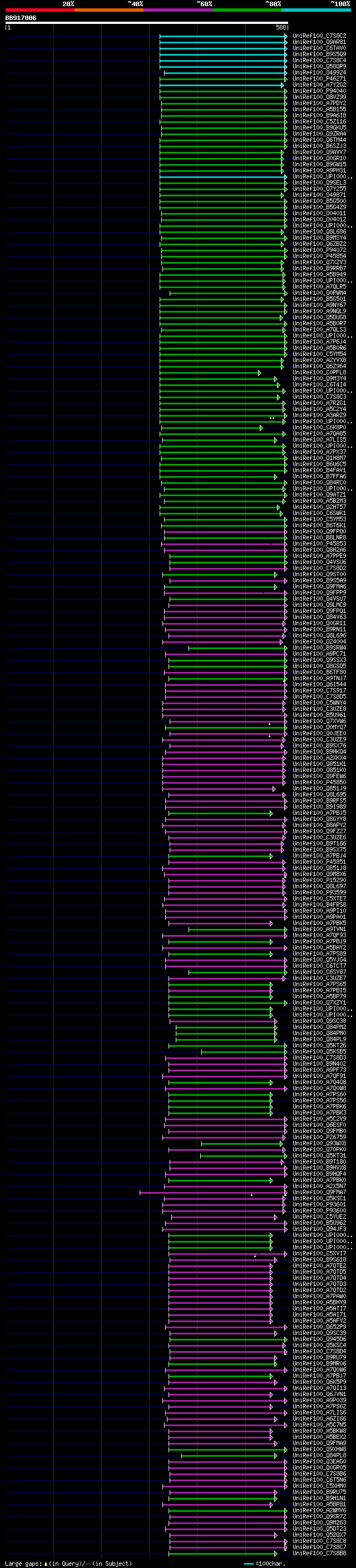Click the purple ~60% identity legend segment
The height and width of the screenshot is (1568, 356).
179,10
